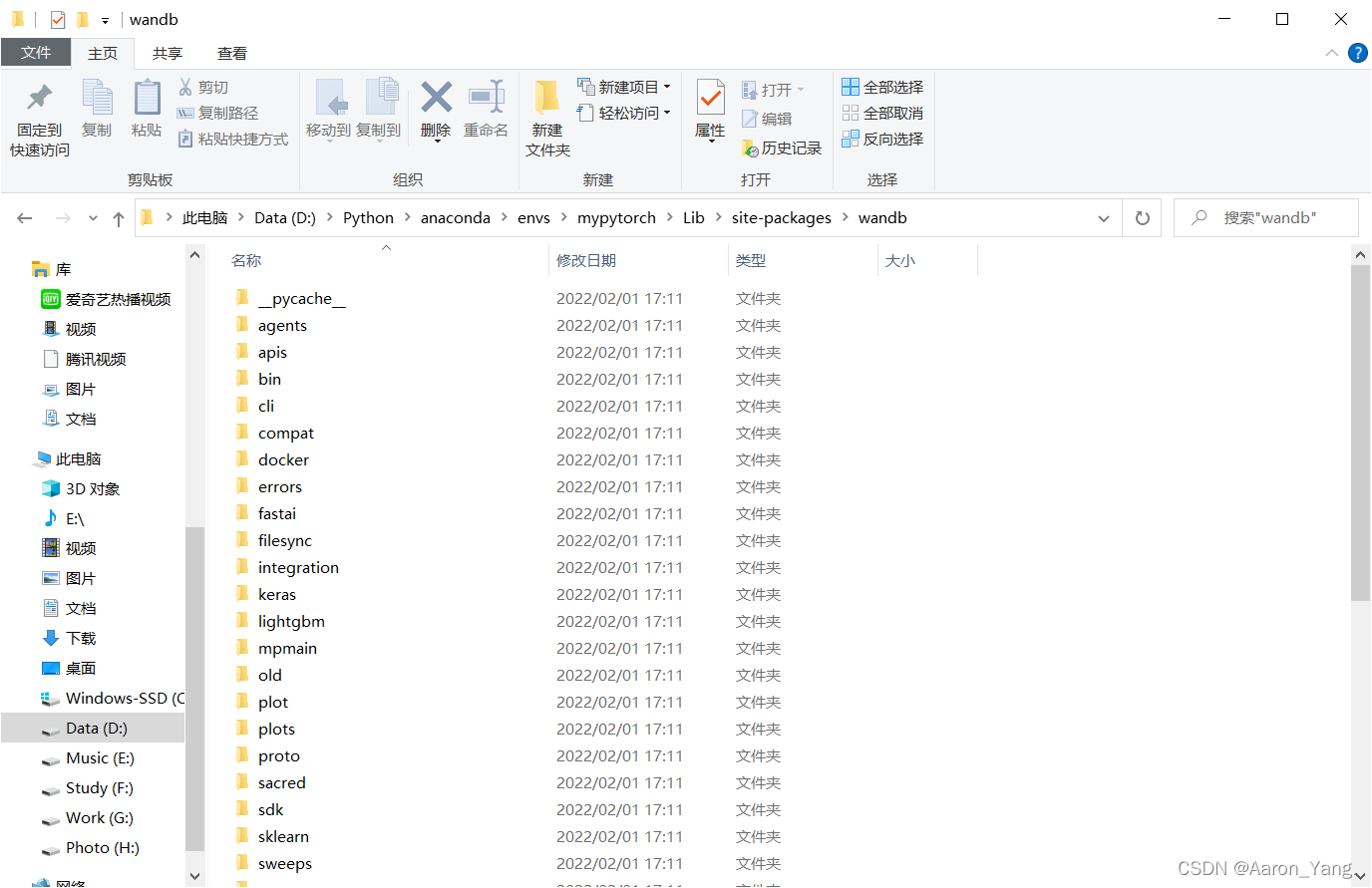
Task: Open the customize quick access toolbar dropdown
Action: 105,20
